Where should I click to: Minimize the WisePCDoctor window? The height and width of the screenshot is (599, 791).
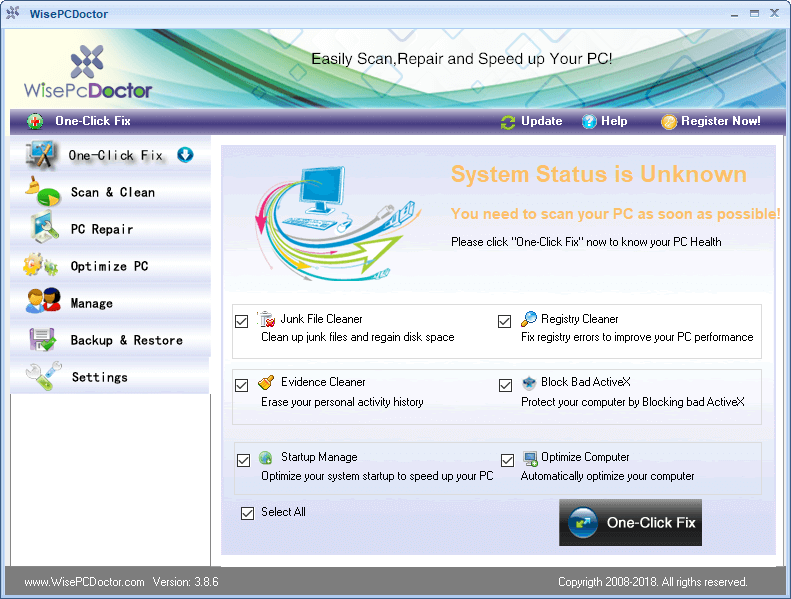734,14
